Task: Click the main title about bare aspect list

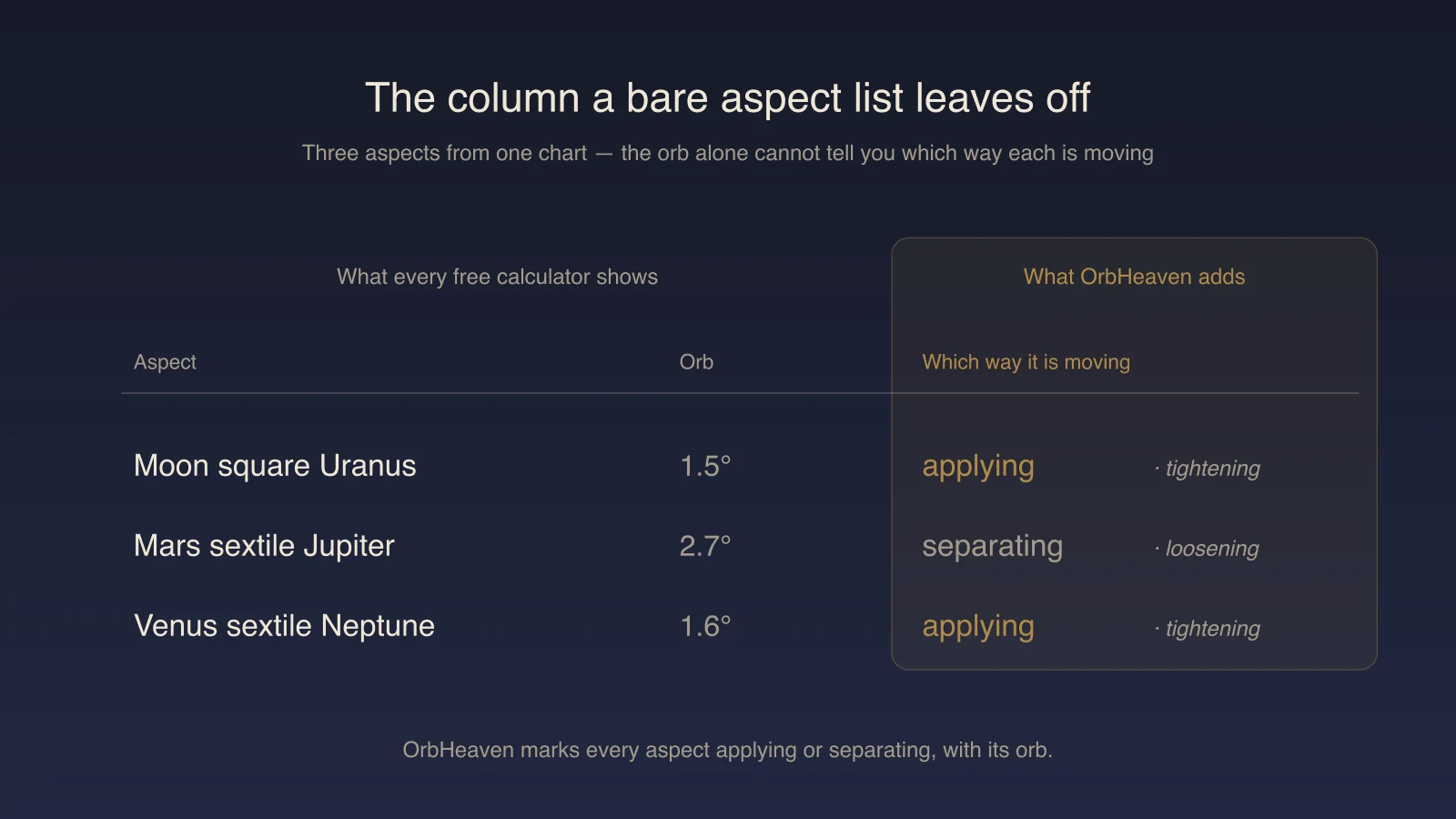Action: (x=727, y=98)
